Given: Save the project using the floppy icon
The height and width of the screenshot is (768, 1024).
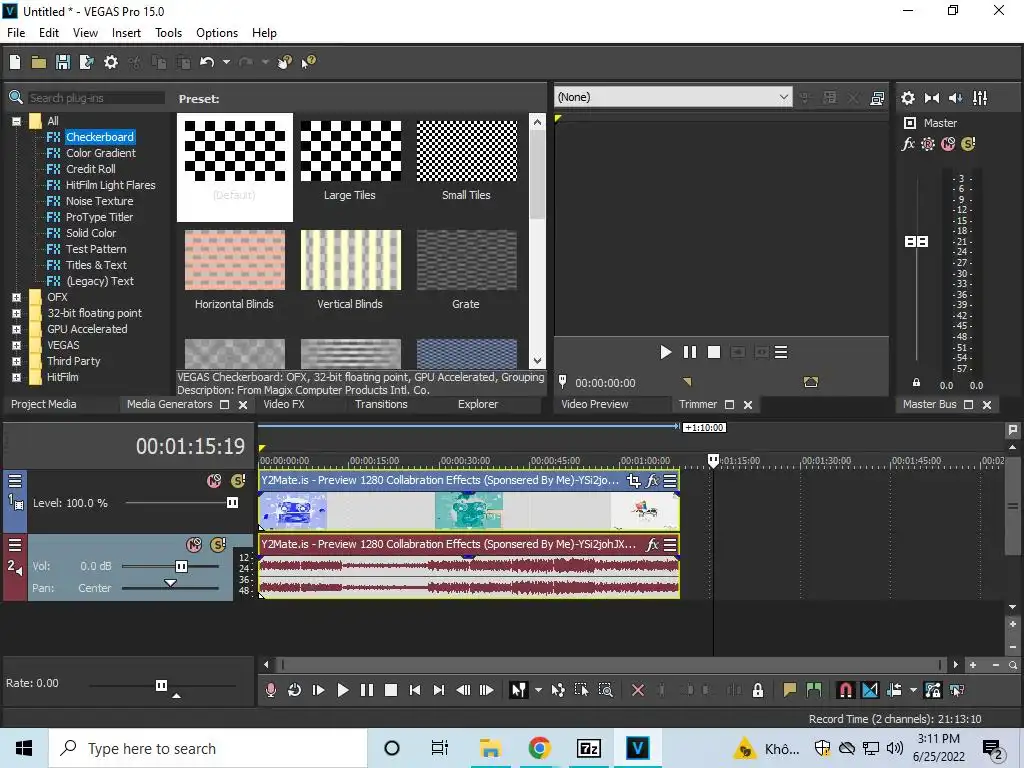Looking at the screenshot, I should tap(63, 62).
